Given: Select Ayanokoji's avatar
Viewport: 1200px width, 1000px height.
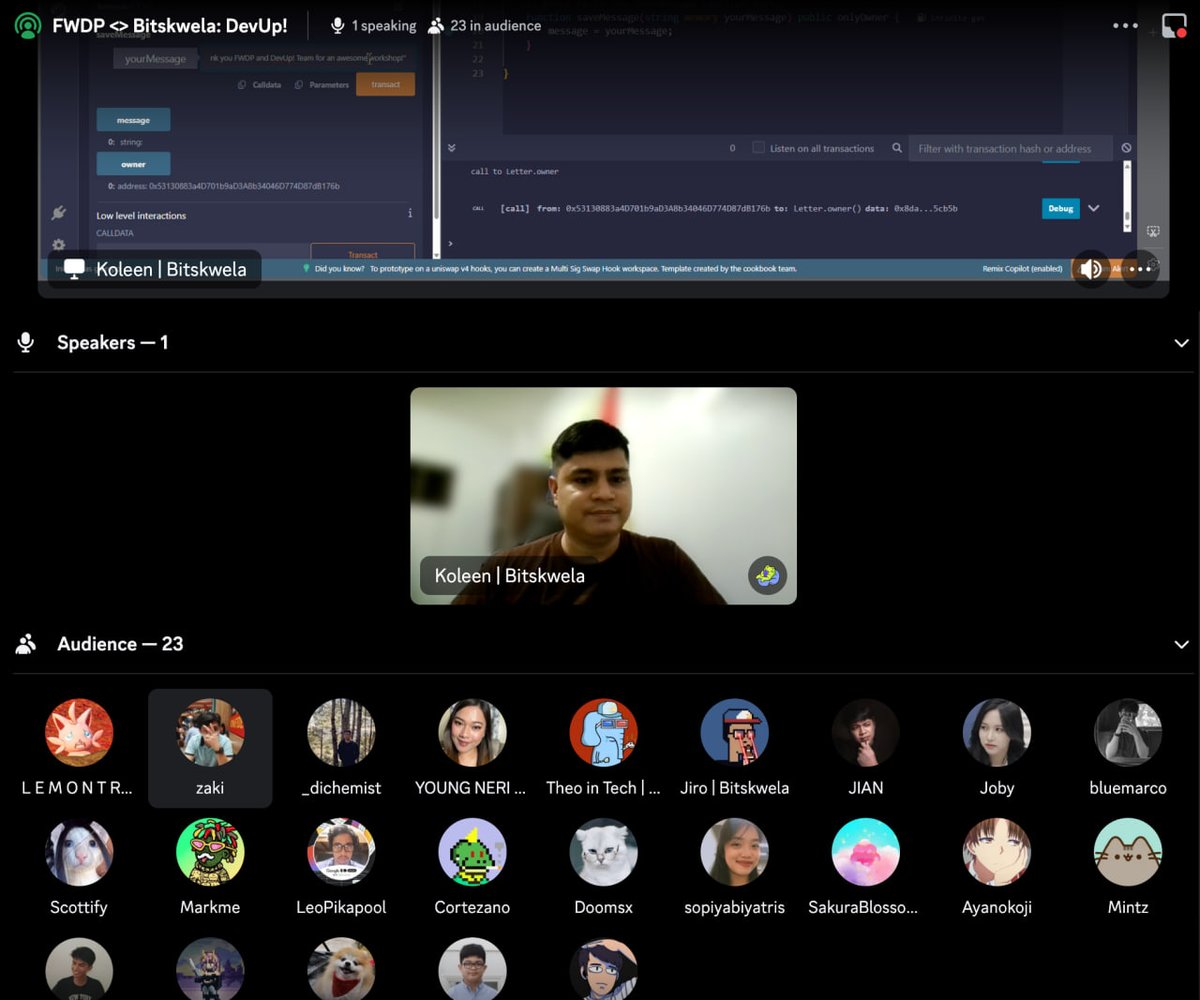Looking at the screenshot, I should point(997,852).
